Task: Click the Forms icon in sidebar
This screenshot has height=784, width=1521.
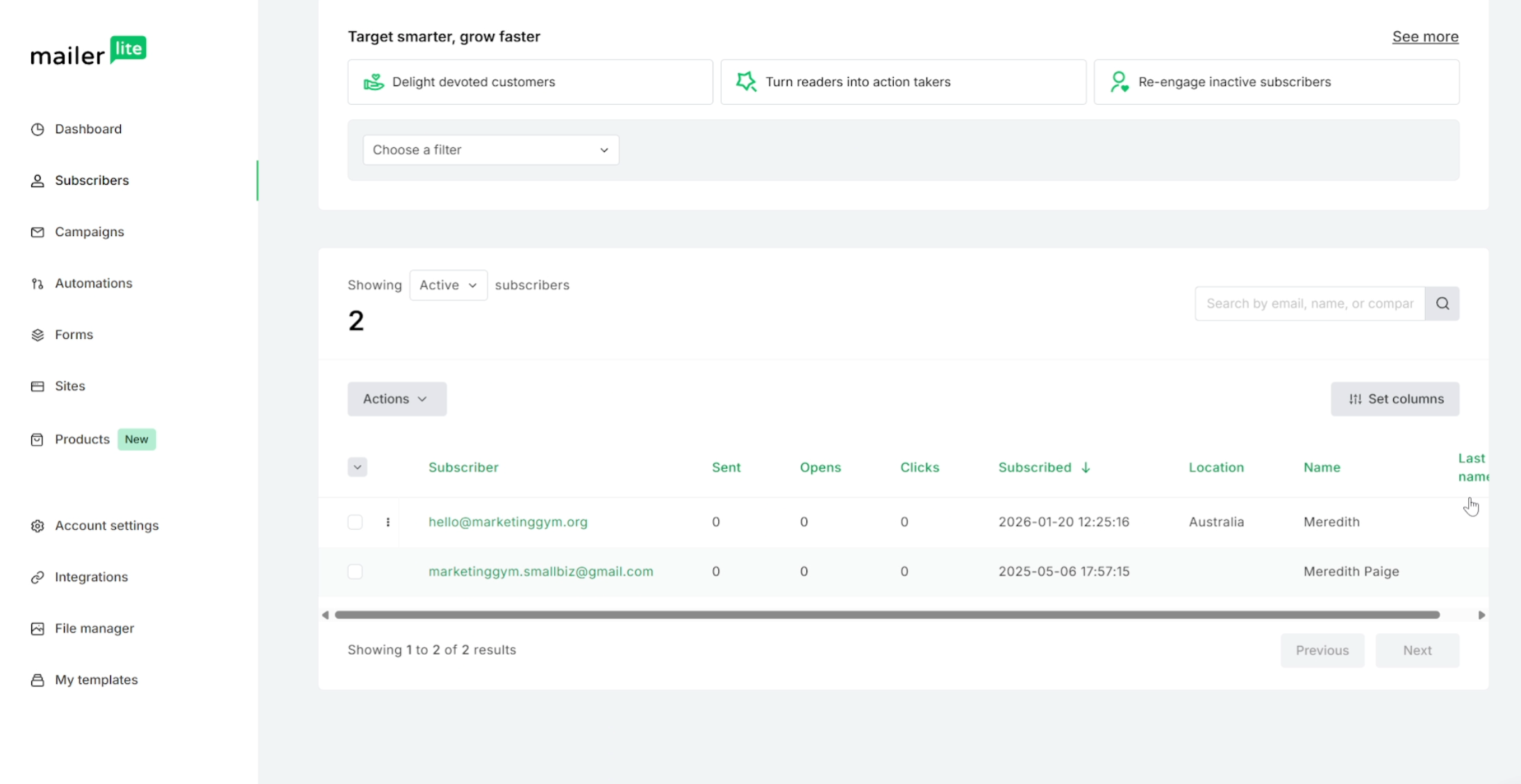Action: pyautogui.click(x=38, y=335)
